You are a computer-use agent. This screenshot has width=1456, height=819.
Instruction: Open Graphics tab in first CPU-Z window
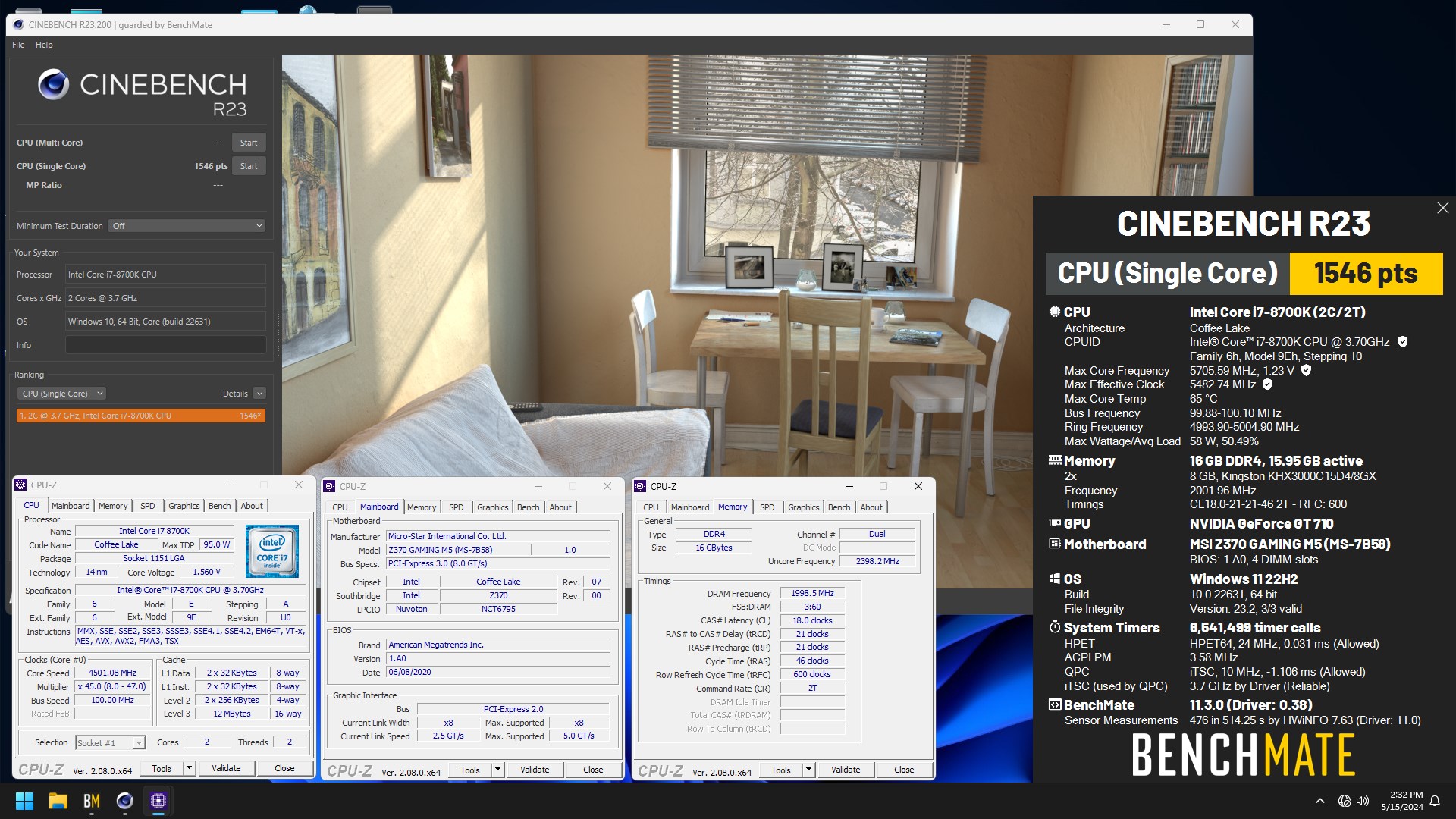[184, 506]
